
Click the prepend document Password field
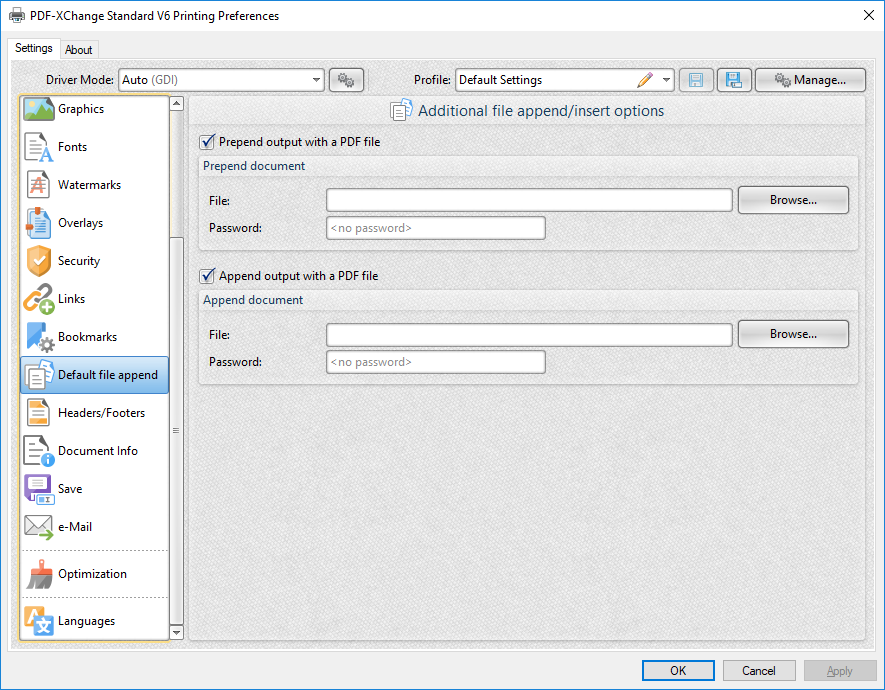click(x=436, y=228)
